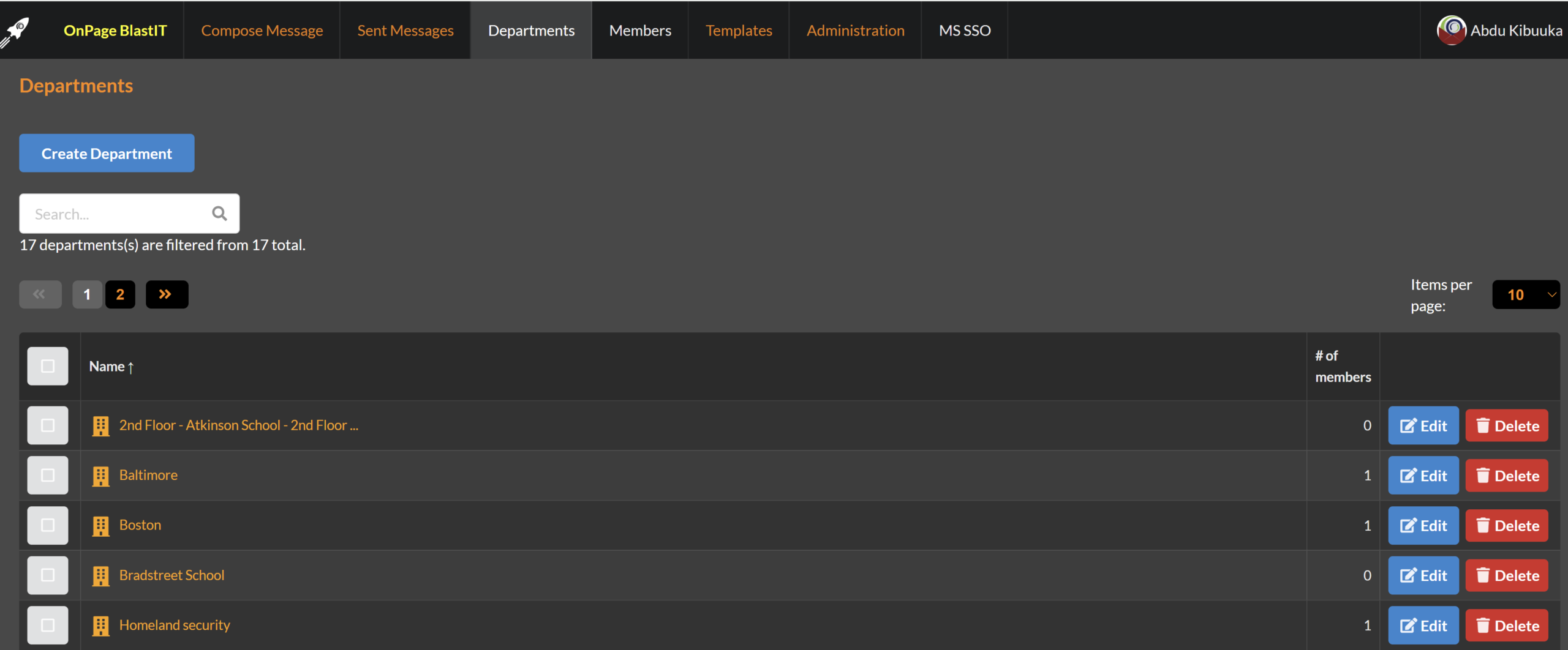Viewport: 1568px width, 650px height.
Task: Delete the Baltimore department
Action: coord(1507,476)
